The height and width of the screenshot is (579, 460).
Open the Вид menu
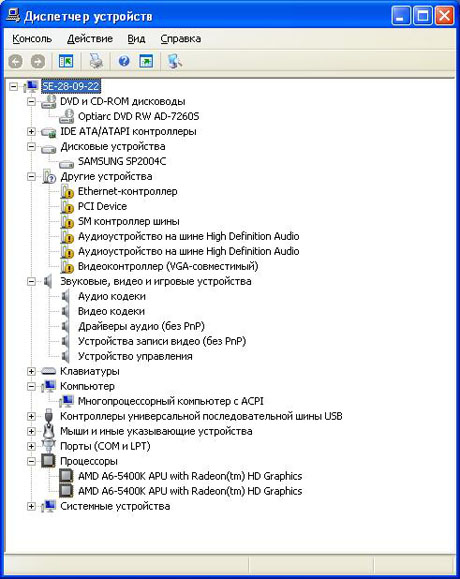tap(136, 39)
